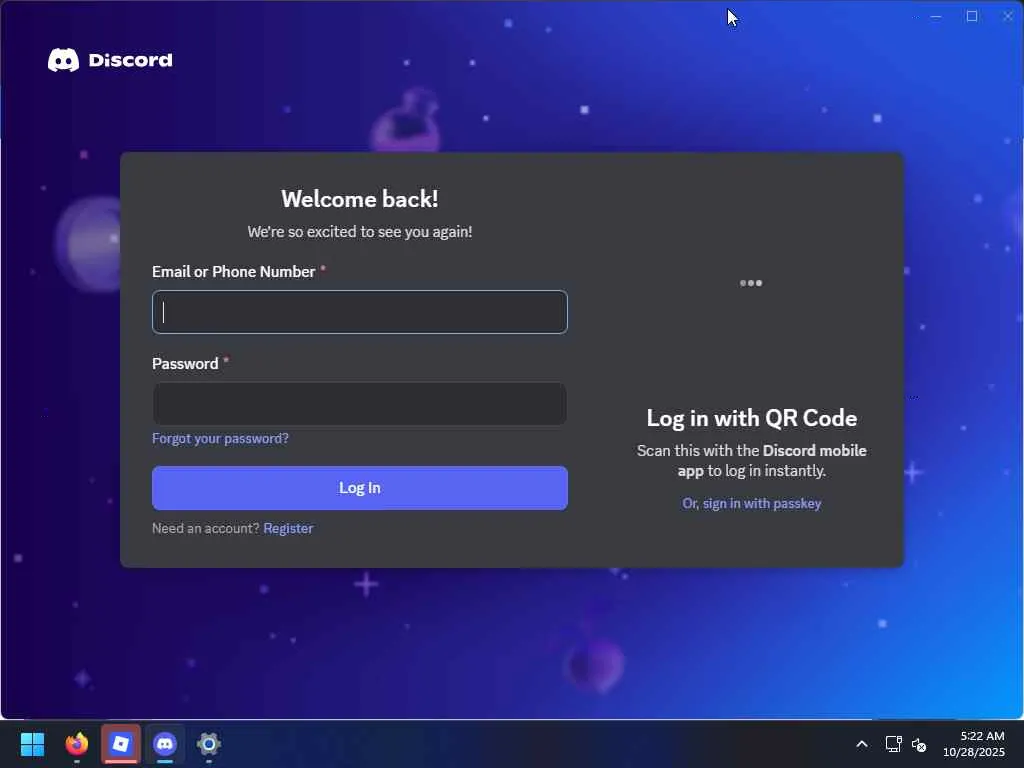
Task: Open the Windows Start menu
Action: pos(32,744)
